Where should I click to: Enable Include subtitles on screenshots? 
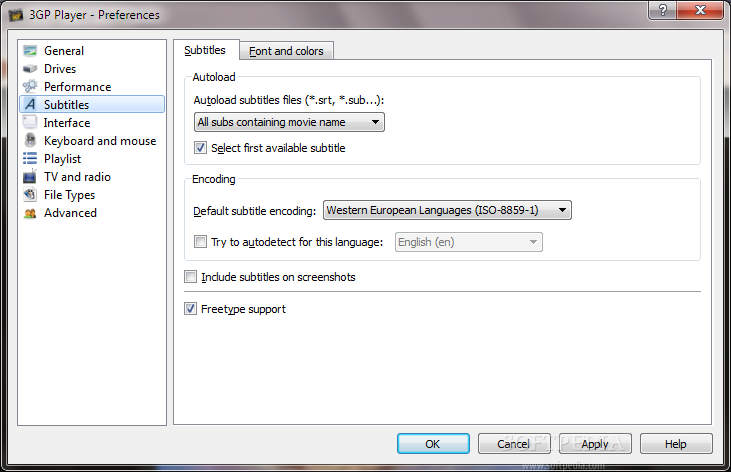[190, 277]
